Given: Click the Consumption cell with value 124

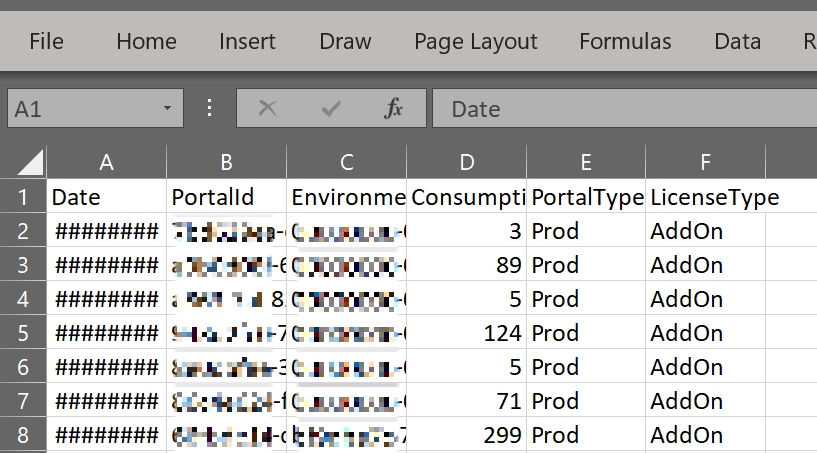Looking at the screenshot, I should [x=467, y=333].
